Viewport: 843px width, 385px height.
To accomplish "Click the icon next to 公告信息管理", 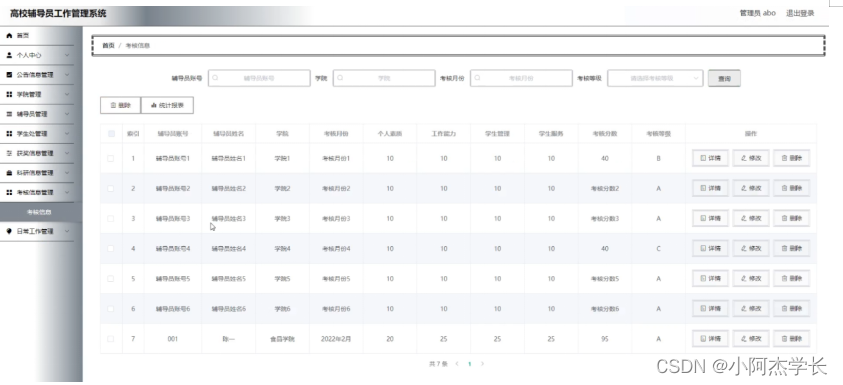I will [x=9, y=75].
